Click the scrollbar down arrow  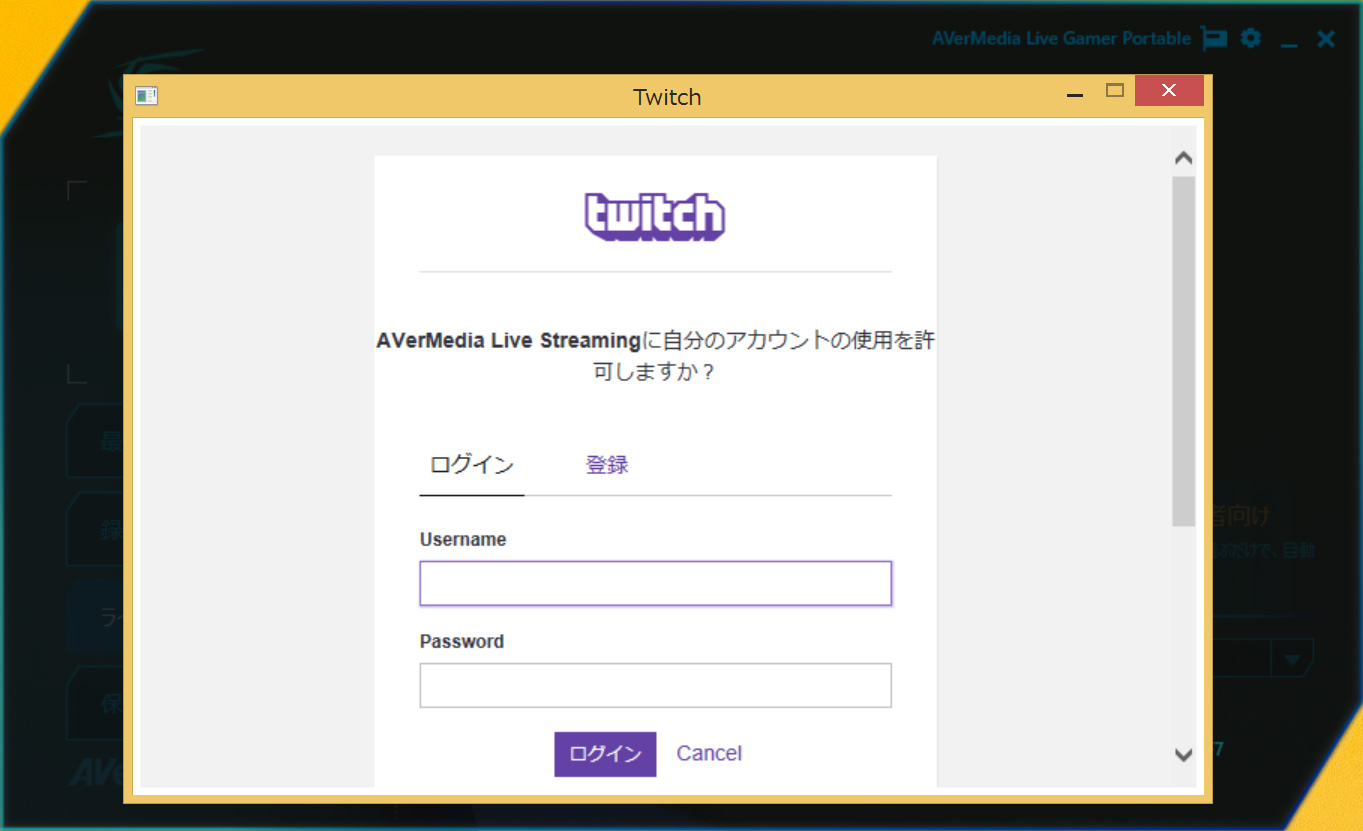click(x=1183, y=755)
